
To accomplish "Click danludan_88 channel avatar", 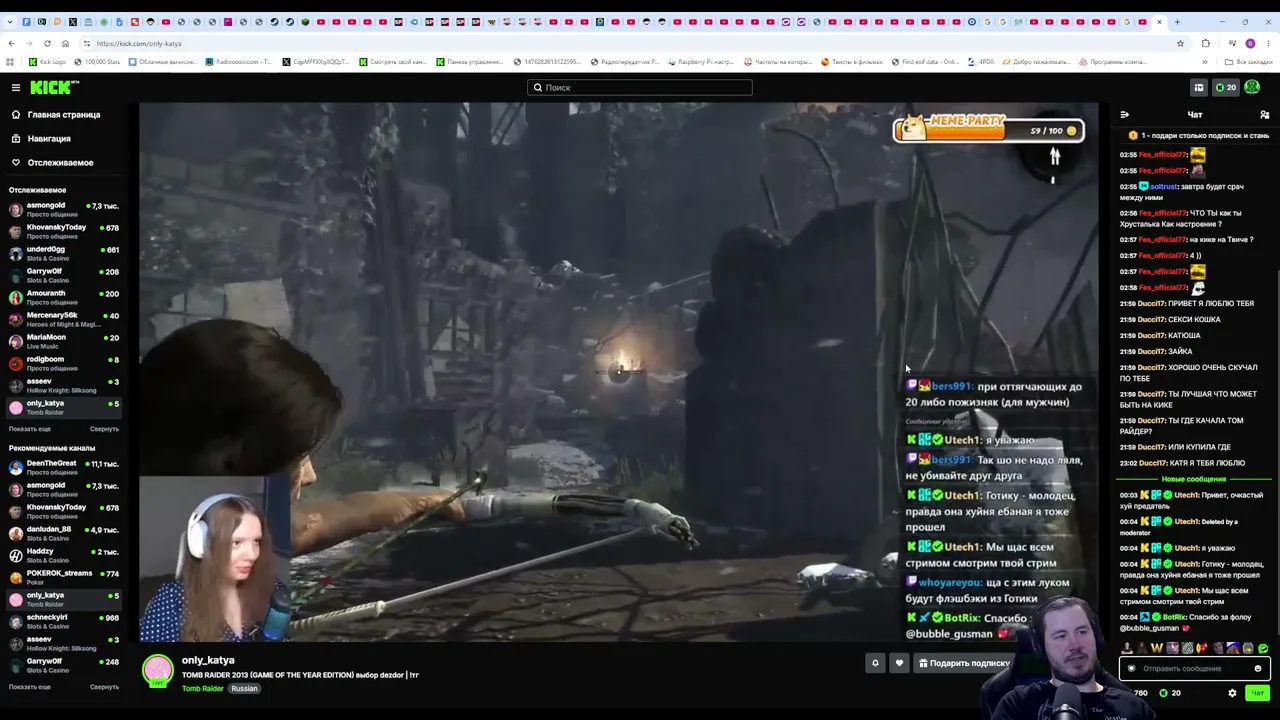I will [16, 534].
